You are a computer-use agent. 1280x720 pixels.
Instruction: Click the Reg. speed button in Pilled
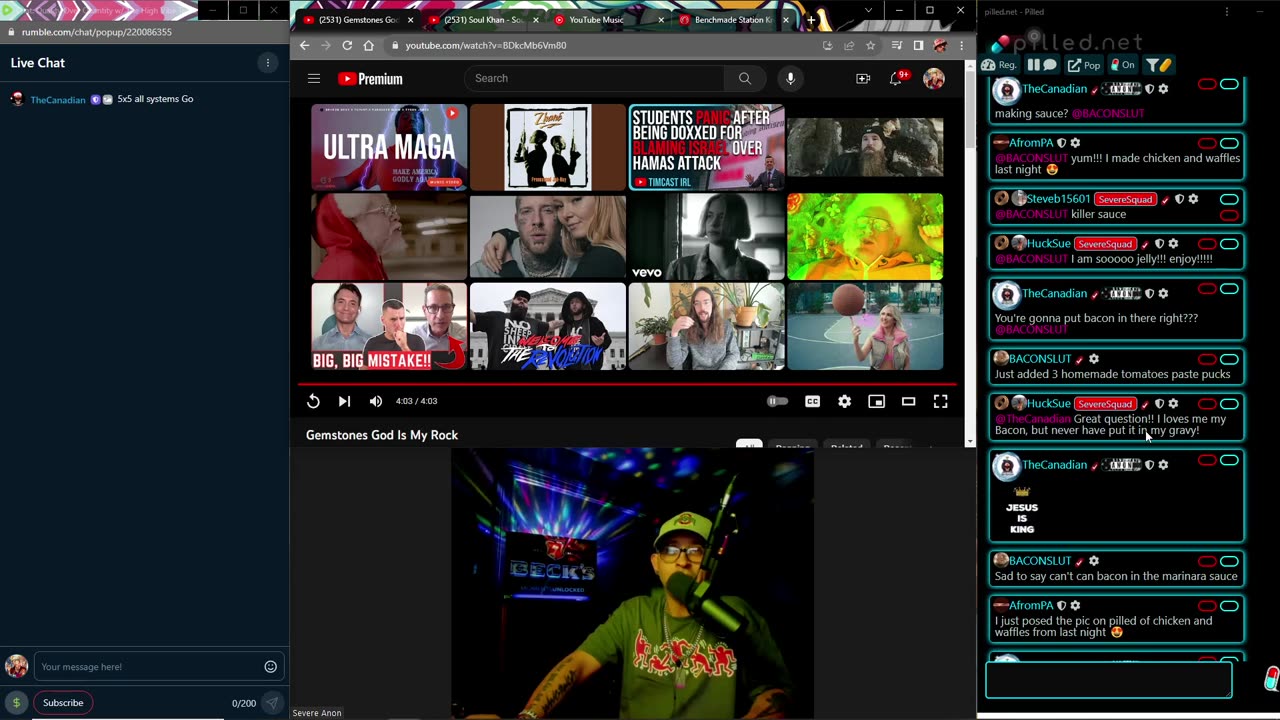1000,65
